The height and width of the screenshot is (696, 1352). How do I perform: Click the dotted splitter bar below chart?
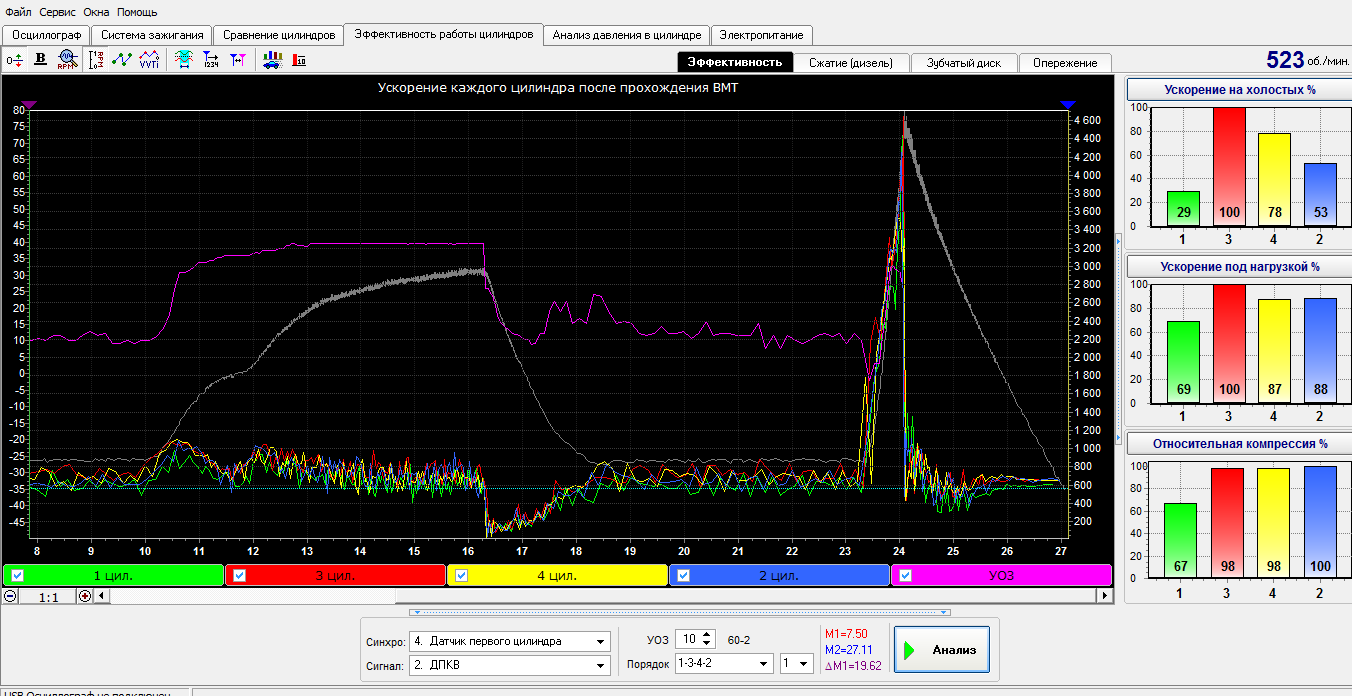pos(680,611)
